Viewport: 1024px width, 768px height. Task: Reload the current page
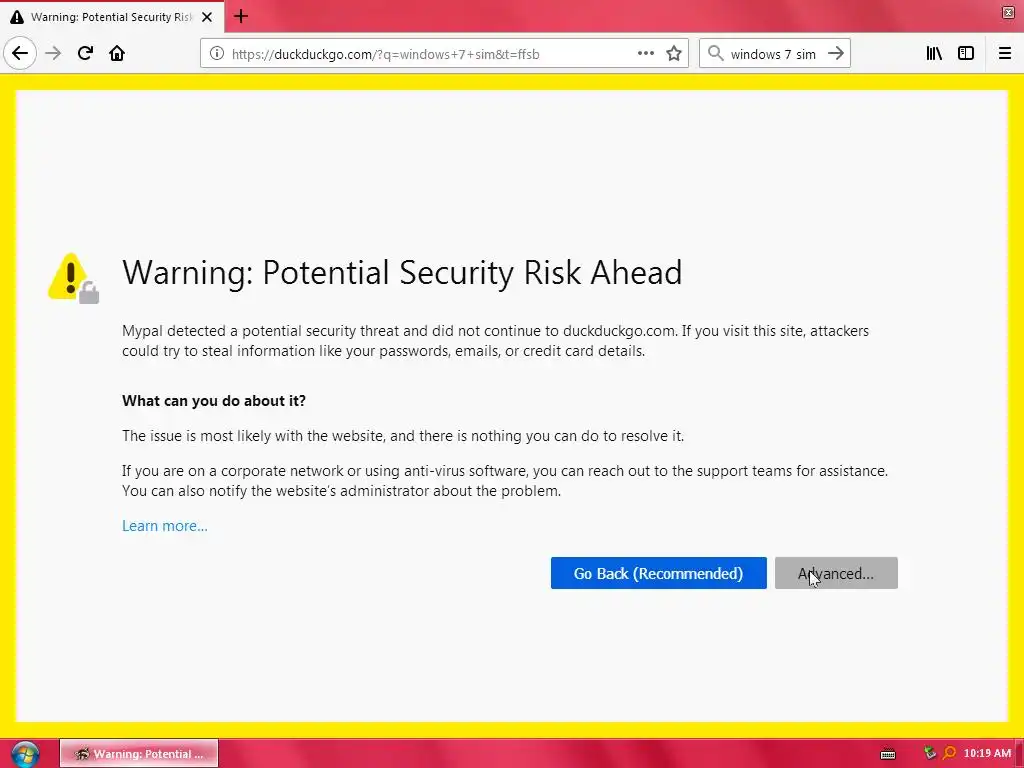click(x=86, y=54)
